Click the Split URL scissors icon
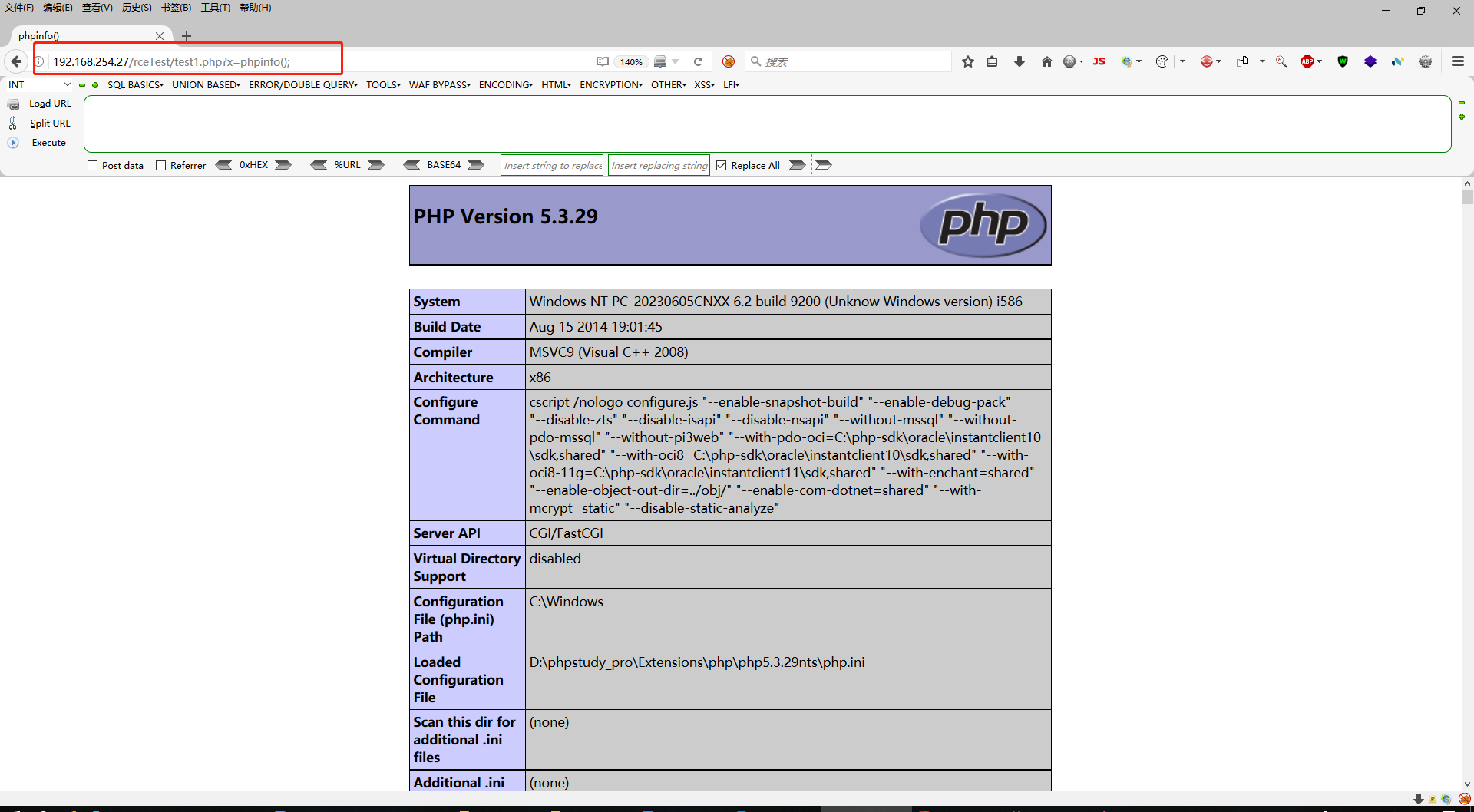 click(x=13, y=123)
